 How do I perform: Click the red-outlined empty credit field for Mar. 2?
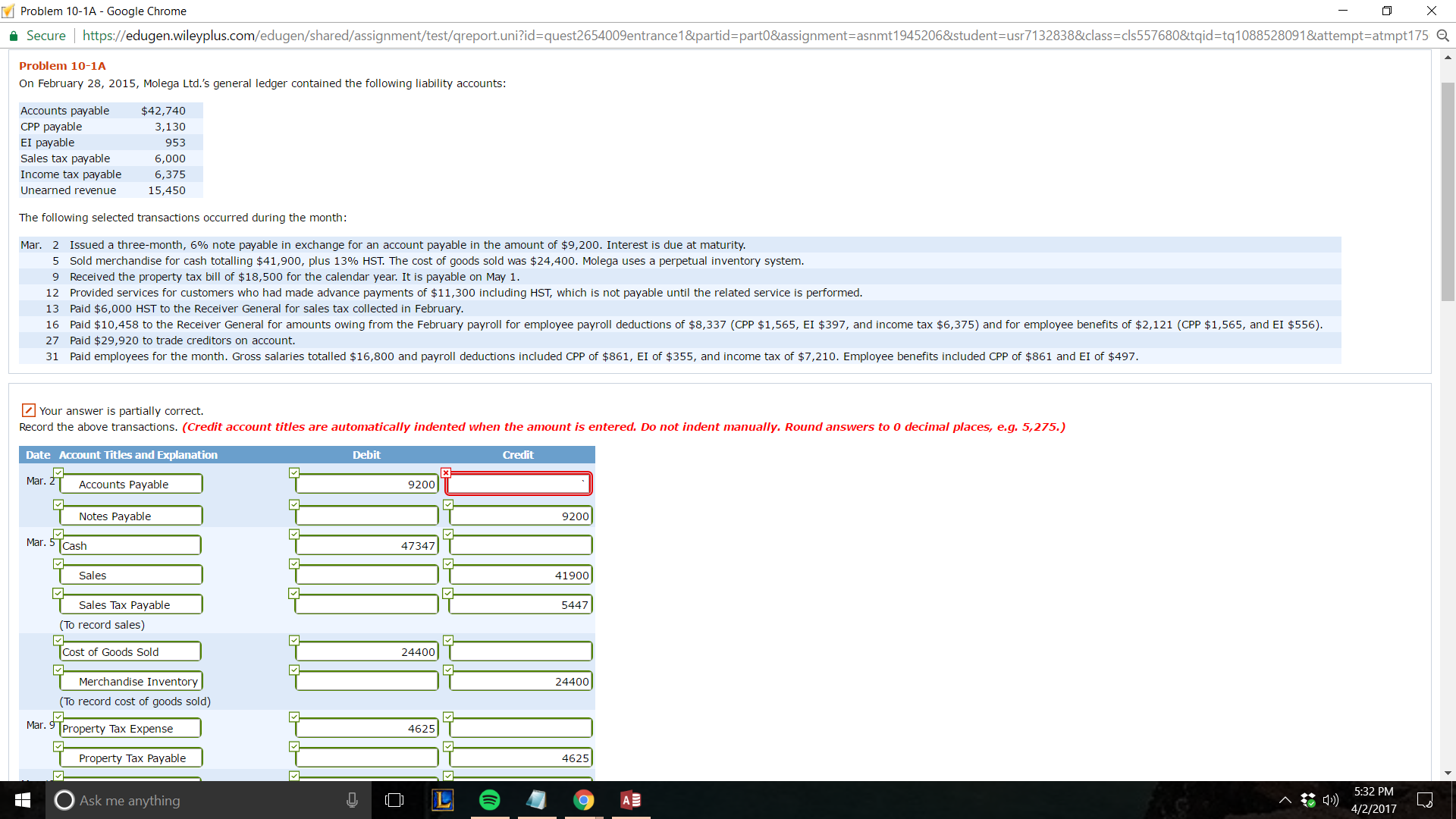pos(519,484)
